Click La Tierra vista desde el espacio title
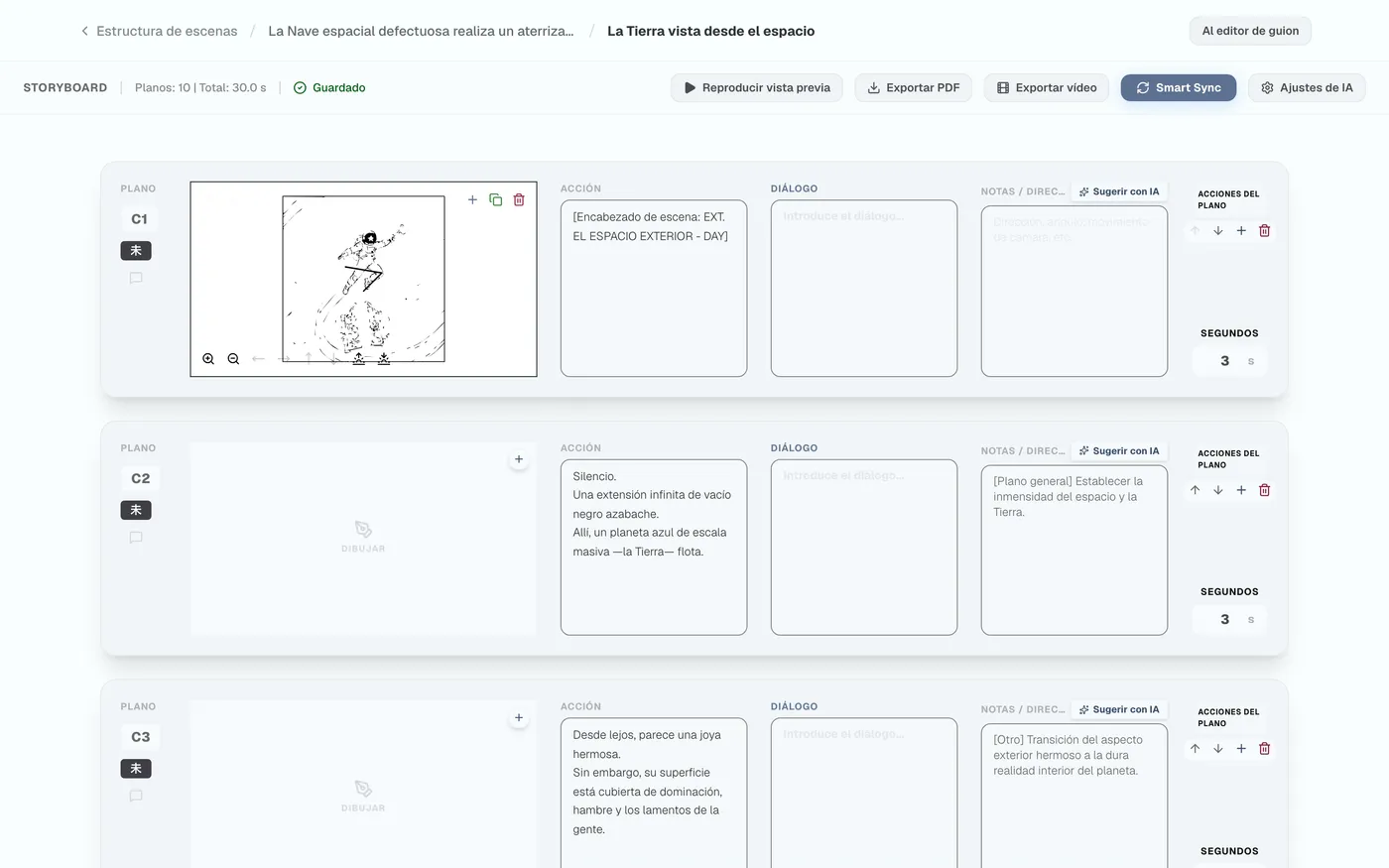The width and height of the screenshot is (1389, 868). pos(711,31)
